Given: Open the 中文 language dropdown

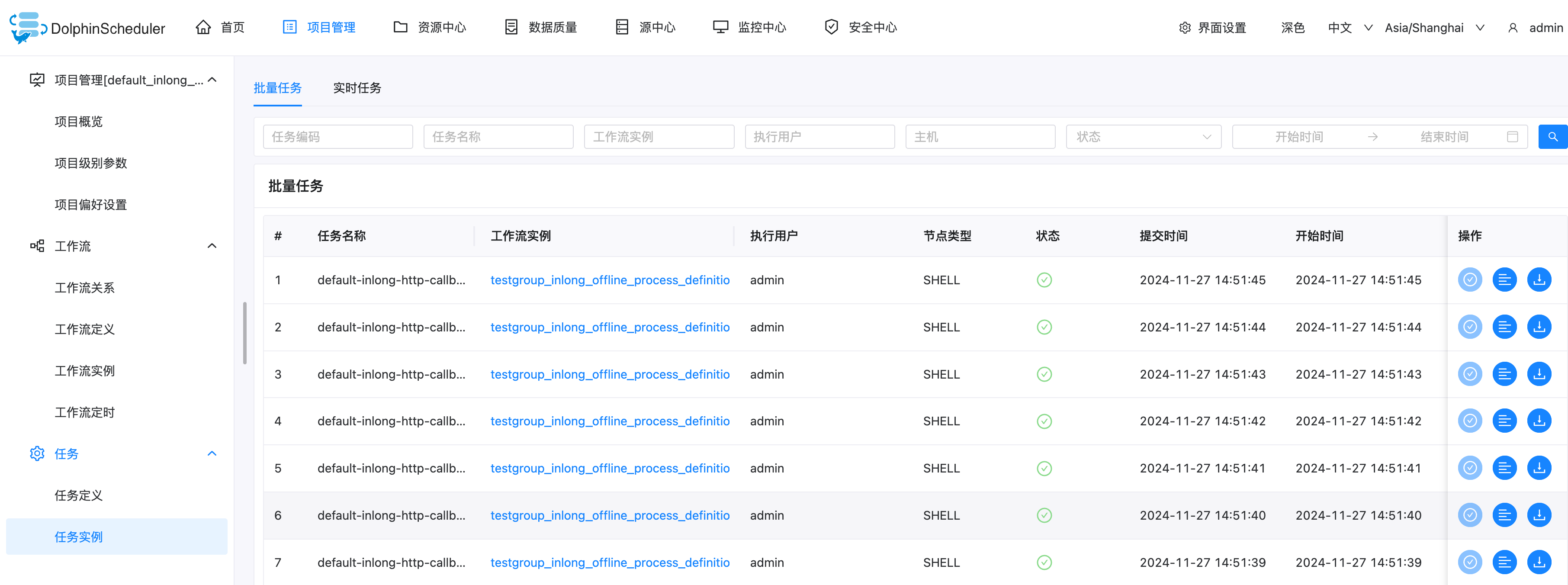Looking at the screenshot, I should click(1349, 28).
